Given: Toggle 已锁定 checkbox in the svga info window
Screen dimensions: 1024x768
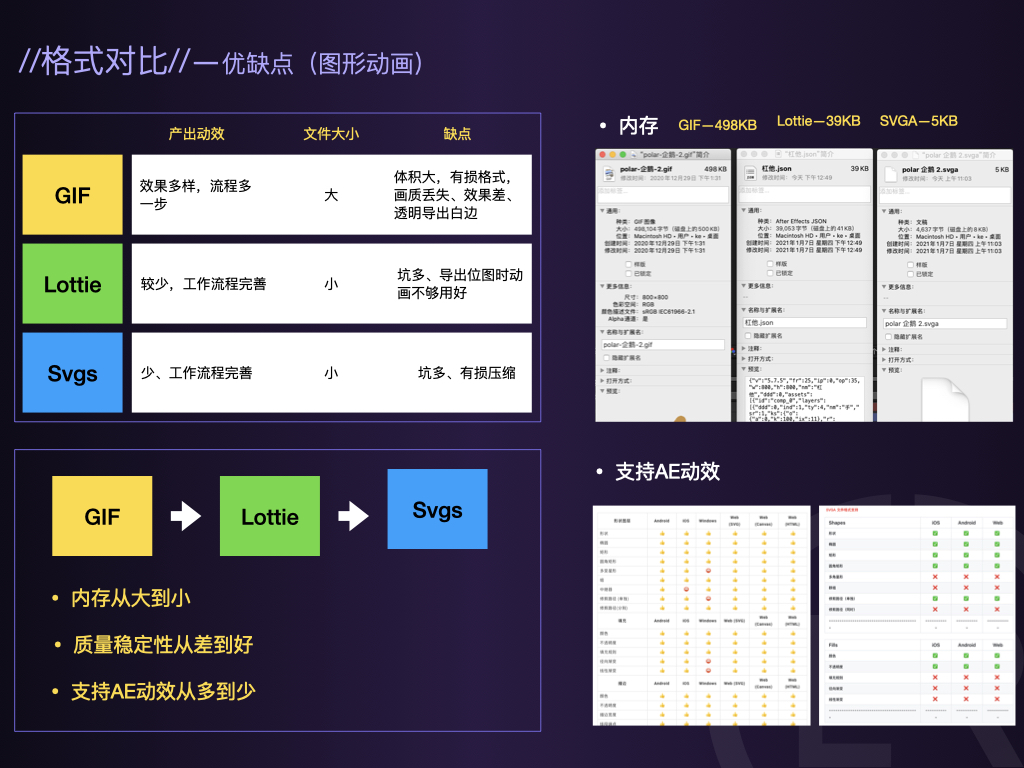Looking at the screenshot, I should coord(910,274).
